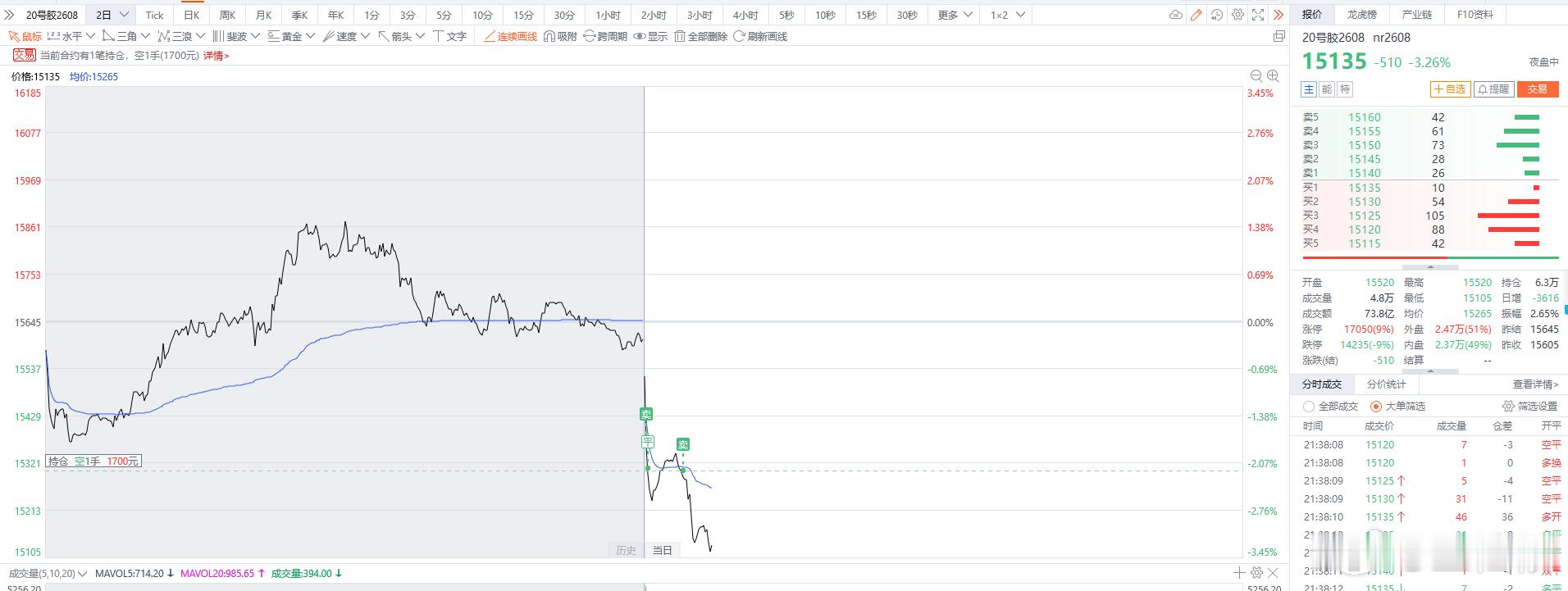
Task: Click the 持仓 空1手 1700元 position label
Action: [x=93, y=461]
